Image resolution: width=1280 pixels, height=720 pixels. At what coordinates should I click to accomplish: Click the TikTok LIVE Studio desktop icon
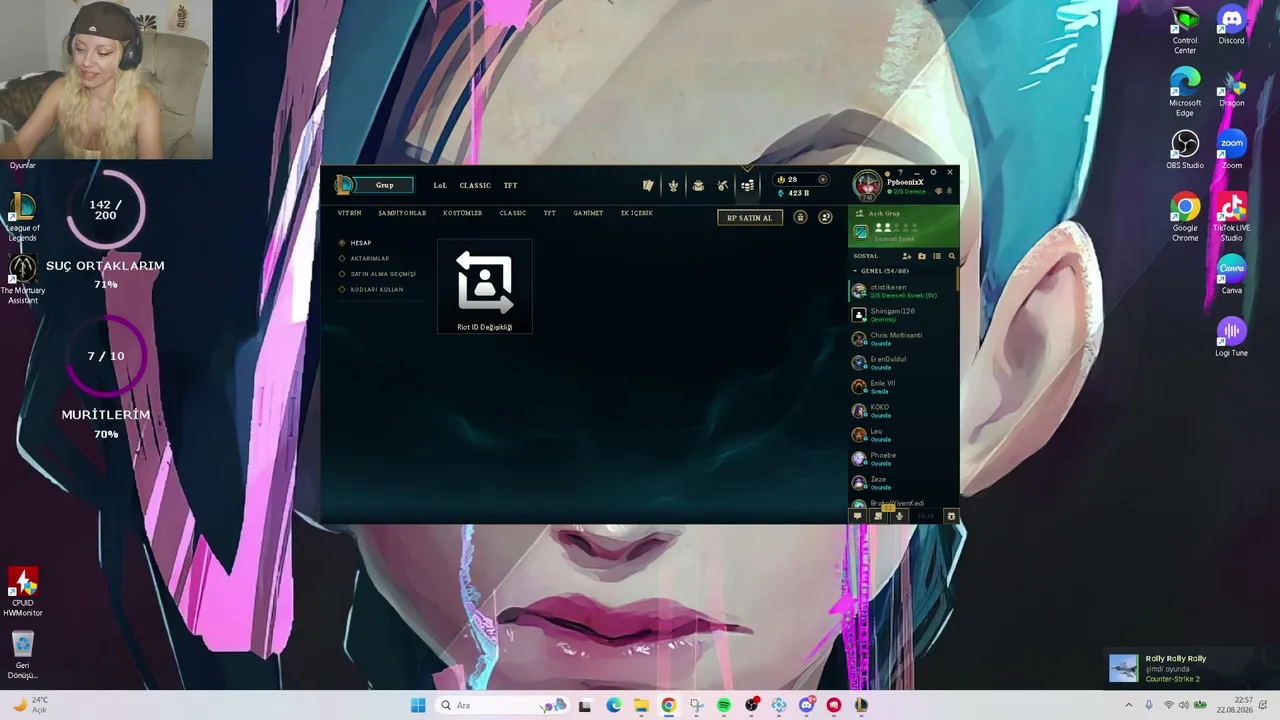tap(1232, 217)
